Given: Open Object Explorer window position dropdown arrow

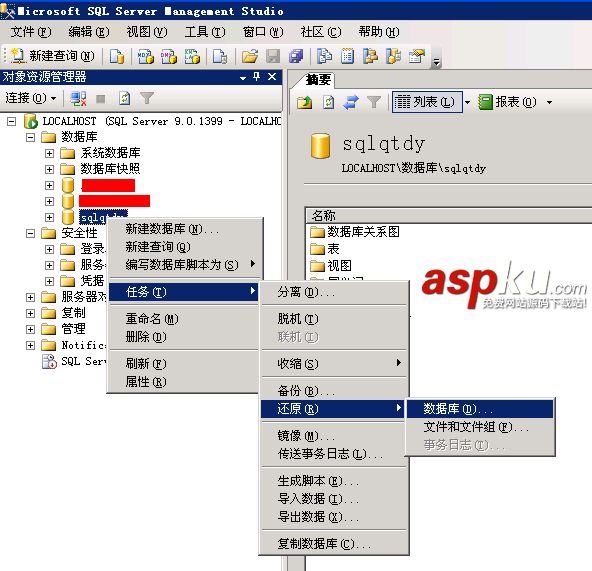Looking at the screenshot, I should (x=243, y=78).
